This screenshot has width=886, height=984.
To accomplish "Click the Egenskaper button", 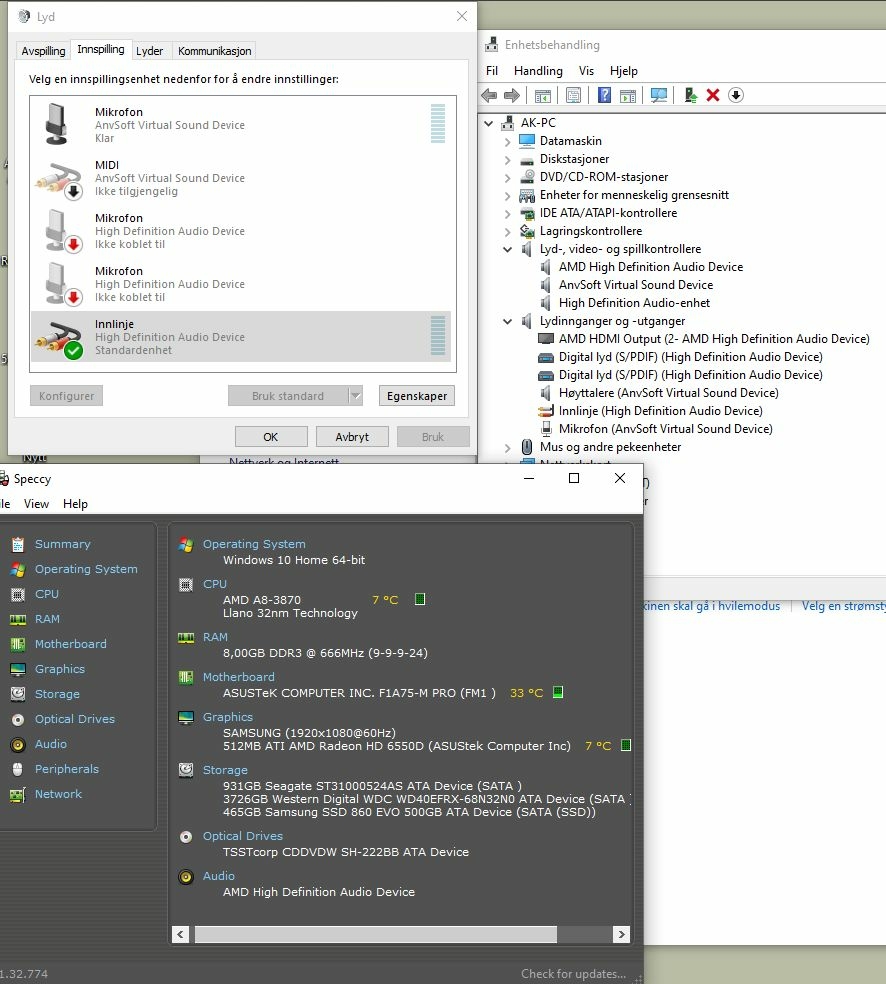I will tap(417, 396).
